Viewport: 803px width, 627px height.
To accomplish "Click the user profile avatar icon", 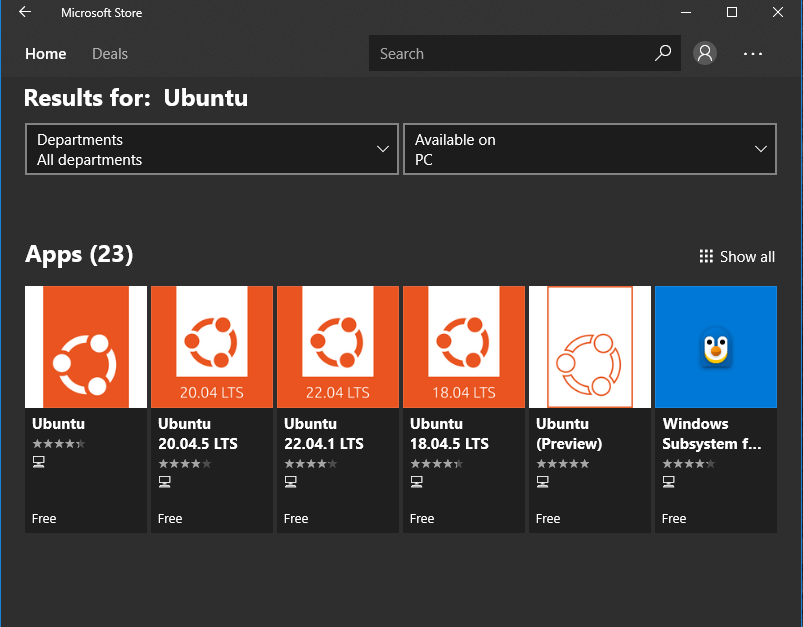I will click(x=704, y=53).
